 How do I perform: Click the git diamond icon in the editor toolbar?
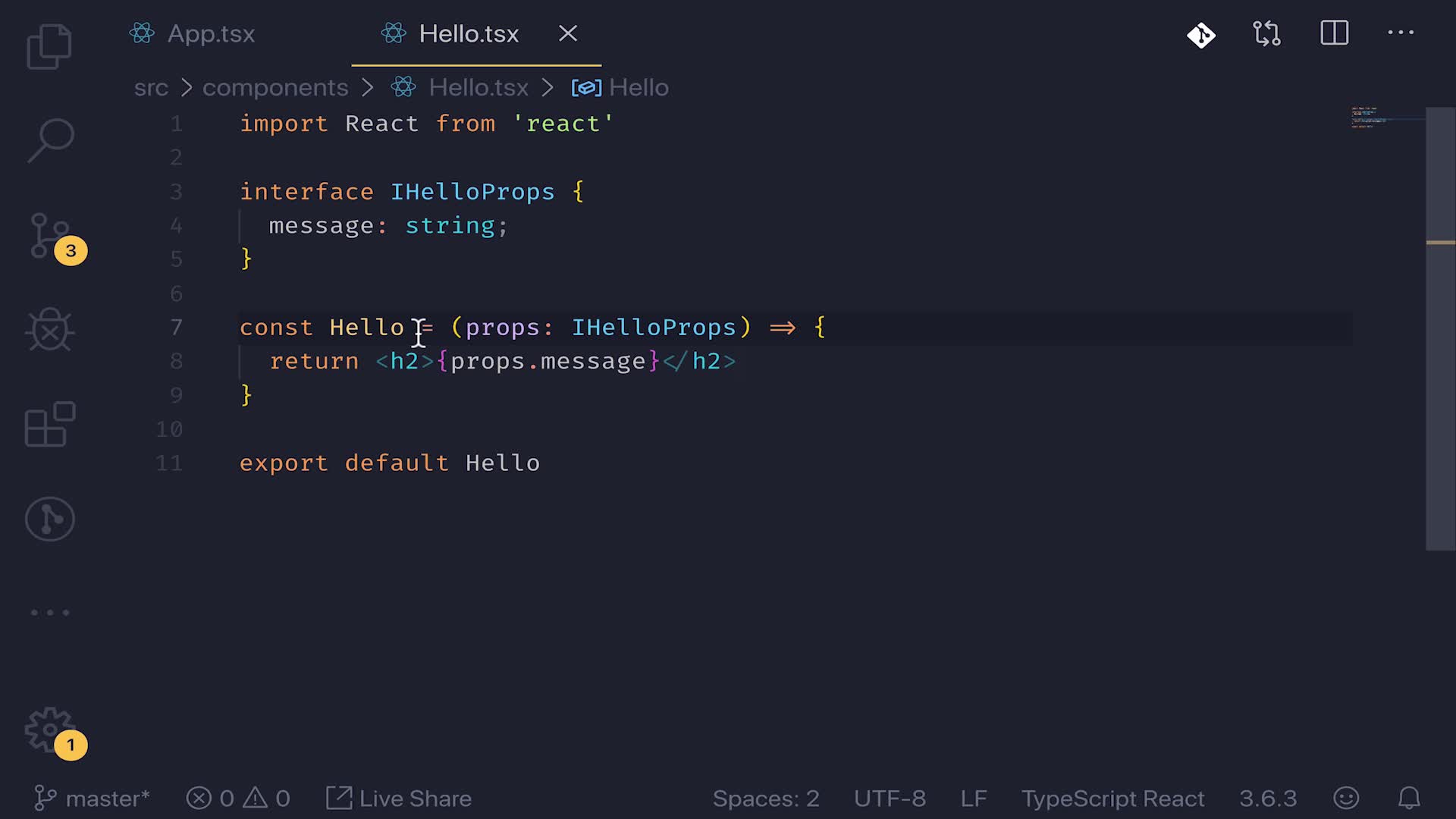[1201, 34]
